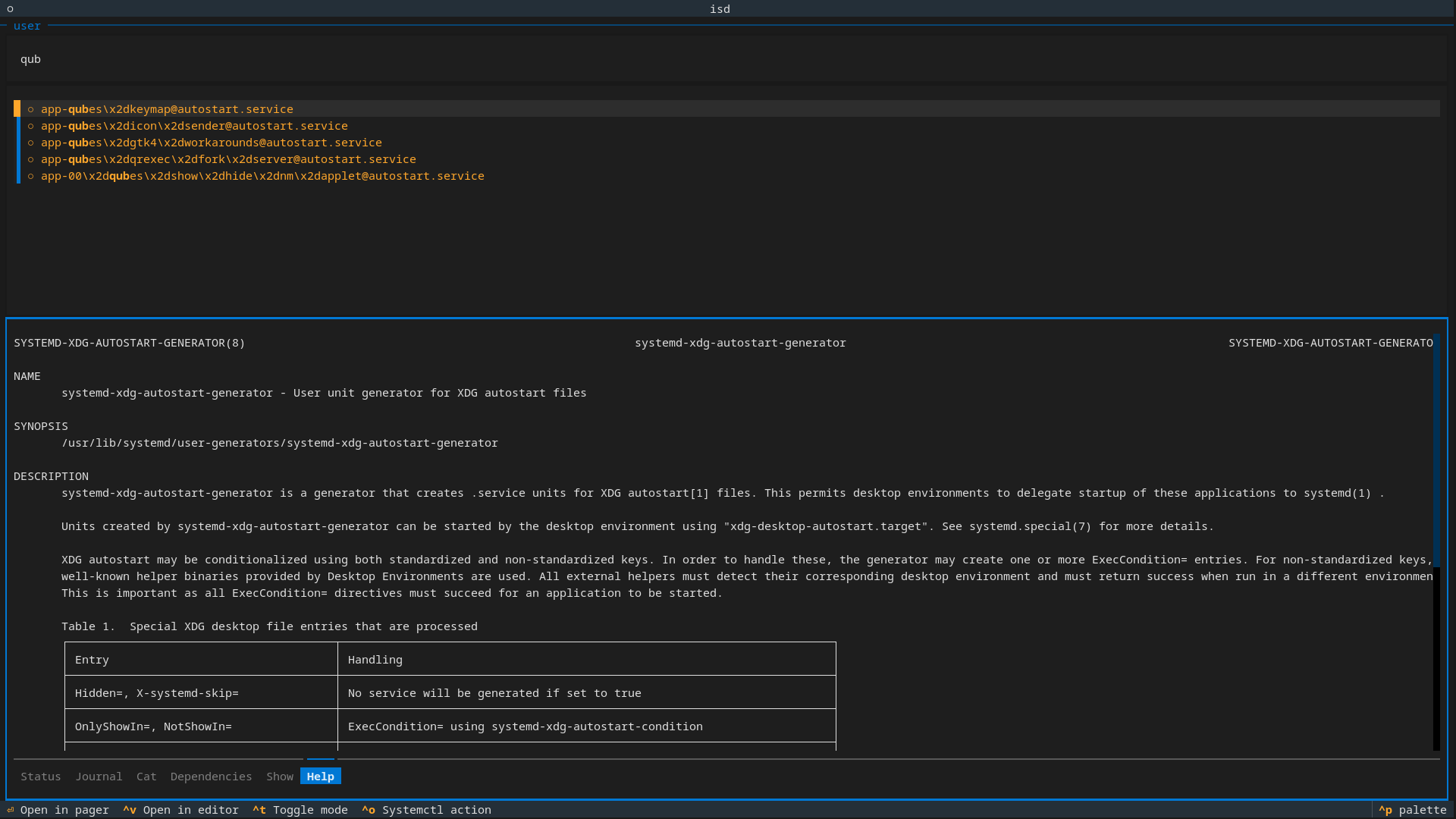Switch to the Status tab

[41, 777]
